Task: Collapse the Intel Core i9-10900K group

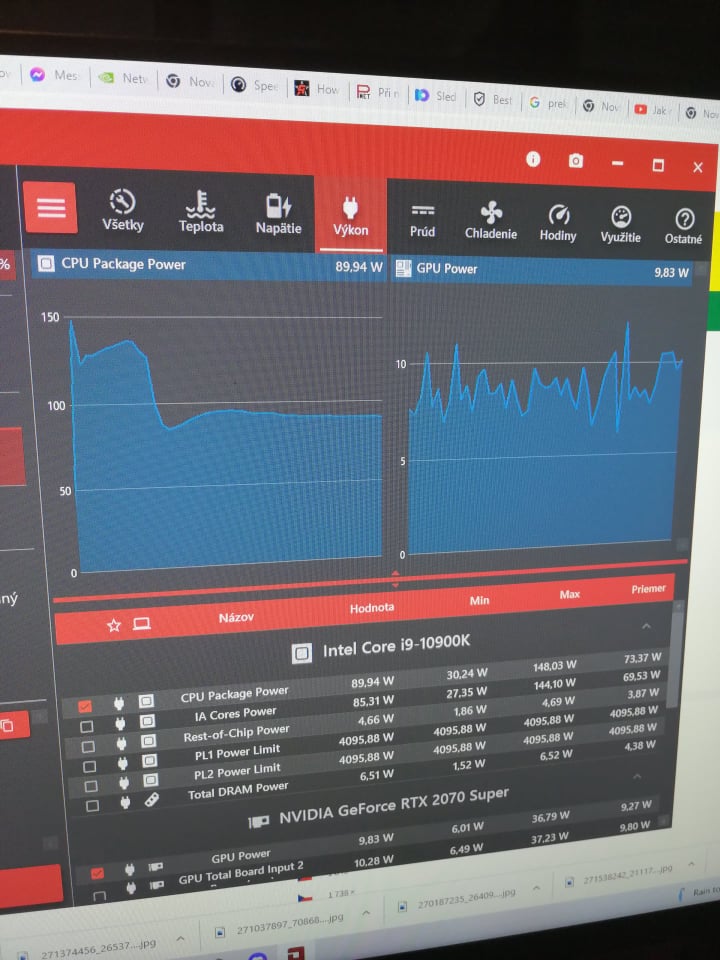Action: (647, 626)
